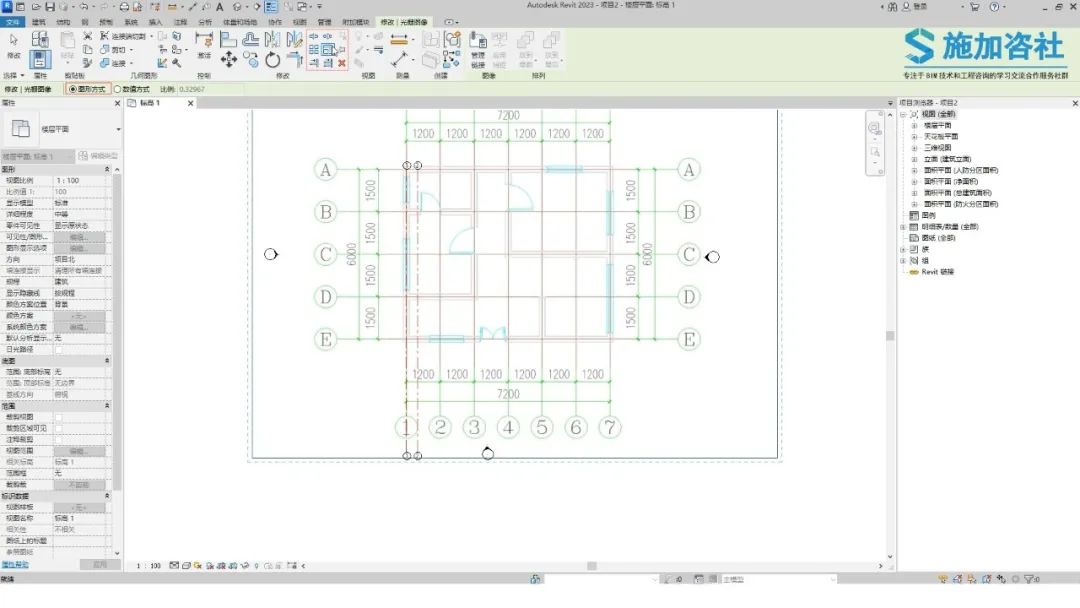Select the Rotate tool in the ribbon
The width and height of the screenshot is (1080, 608).
click(x=273, y=60)
